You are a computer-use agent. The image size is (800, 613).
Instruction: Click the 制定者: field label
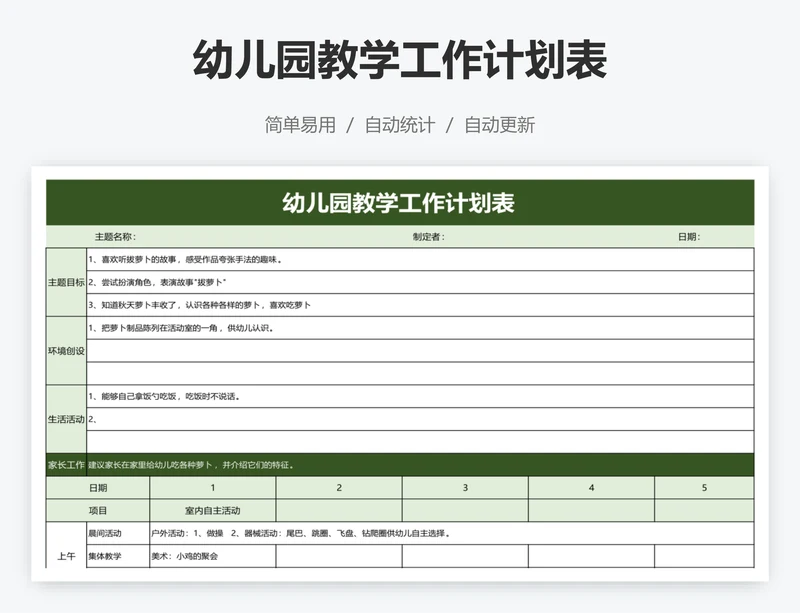click(429, 237)
